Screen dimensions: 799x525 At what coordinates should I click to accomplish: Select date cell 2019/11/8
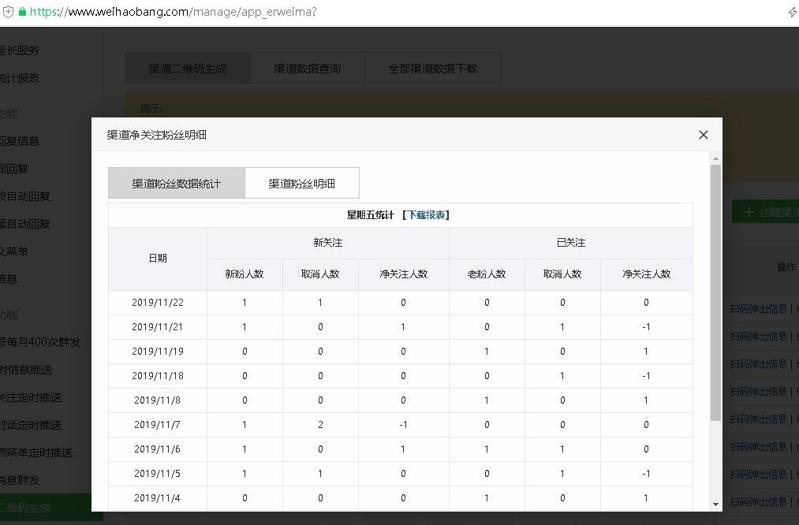click(x=157, y=401)
